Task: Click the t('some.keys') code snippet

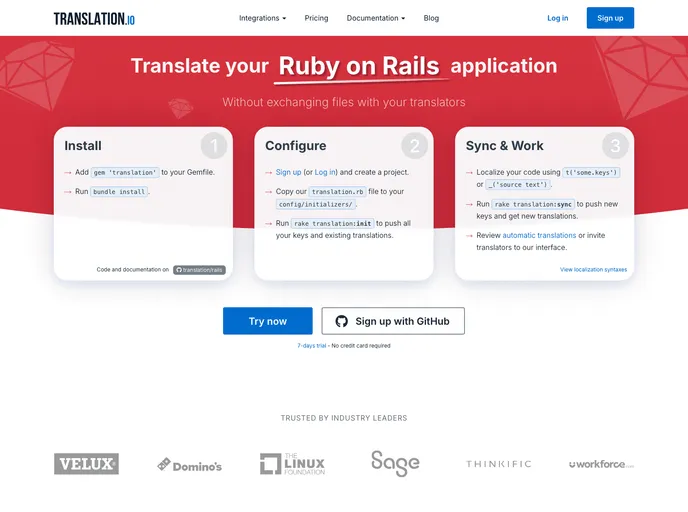Action: click(591, 172)
